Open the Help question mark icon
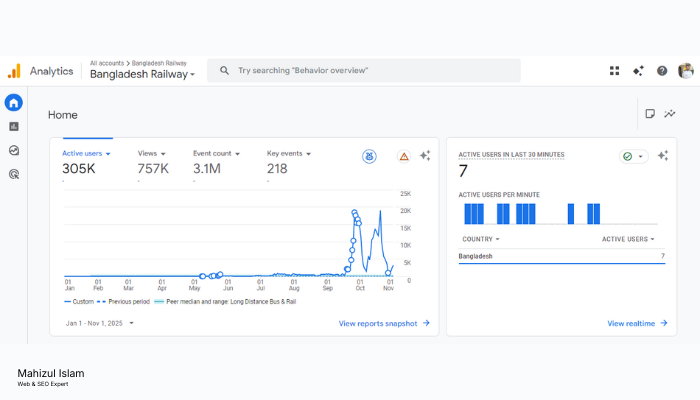The width and height of the screenshot is (700, 400). [x=662, y=71]
